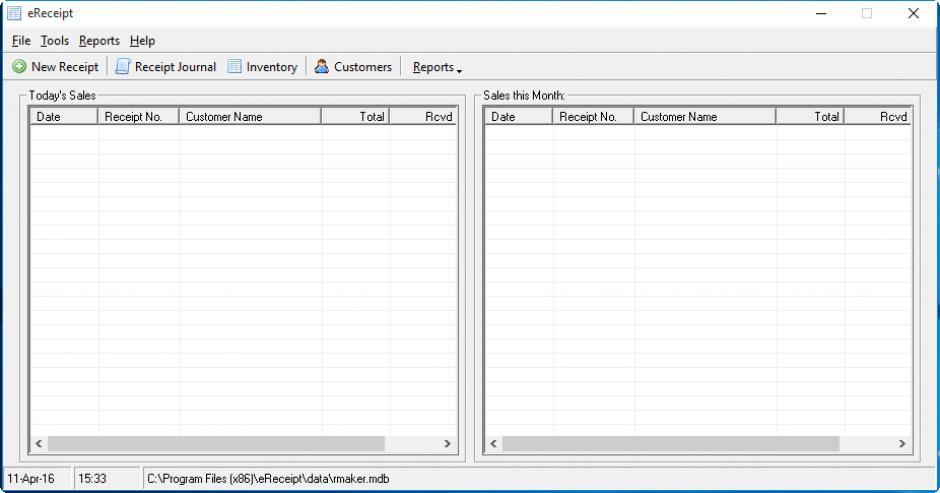Image resolution: width=940 pixels, height=493 pixels.
Task: Click left scroll arrow in Today's Sales
Action: pos(39,444)
